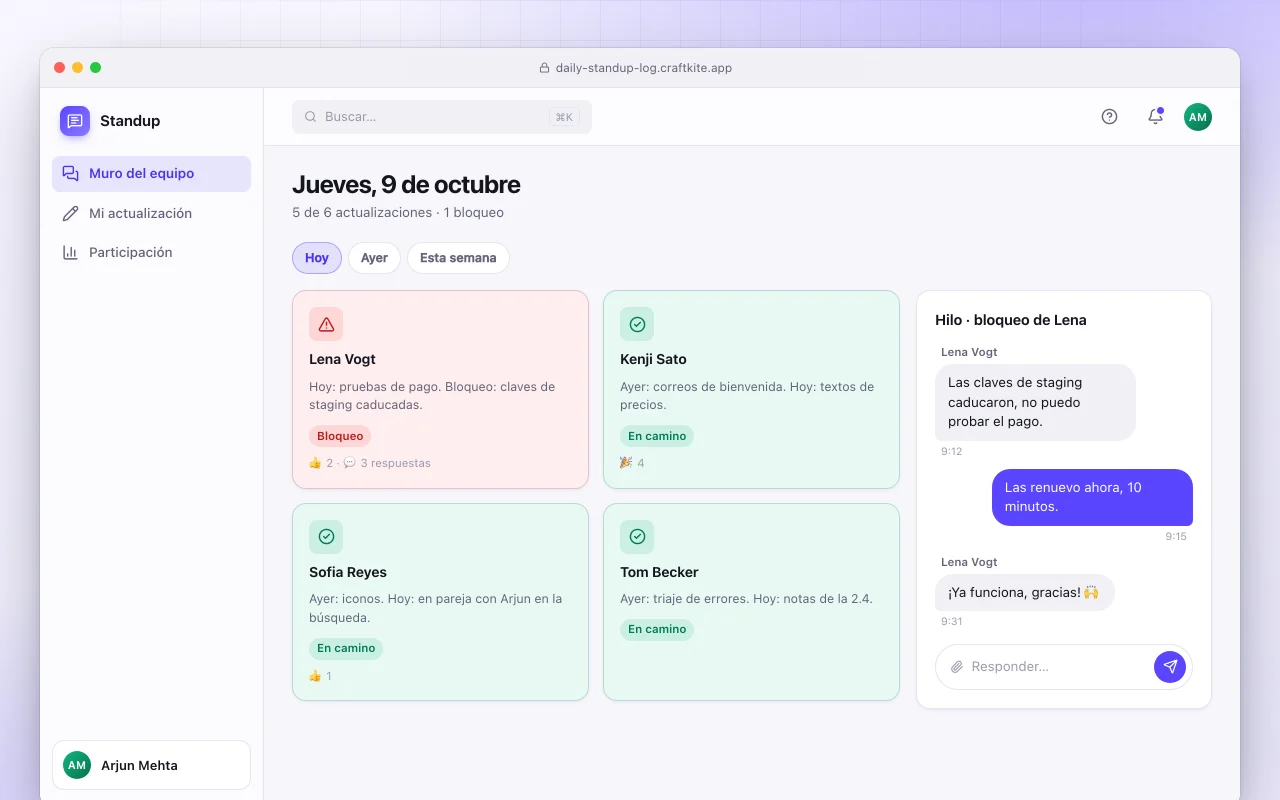Screen dimensions: 1280x800
Task: Open the help question mark icon
Action: (x=1109, y=117)
